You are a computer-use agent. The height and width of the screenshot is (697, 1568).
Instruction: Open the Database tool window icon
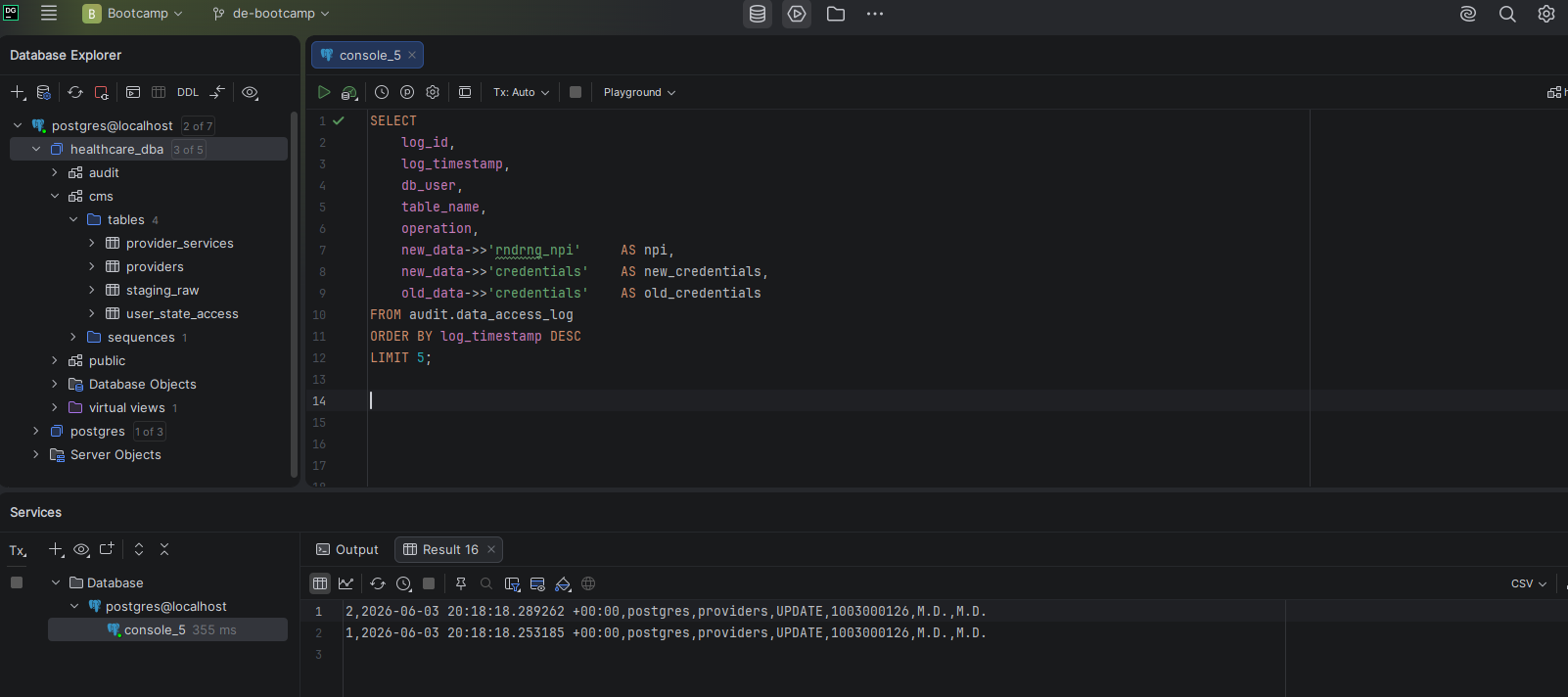tap(758, 14)
